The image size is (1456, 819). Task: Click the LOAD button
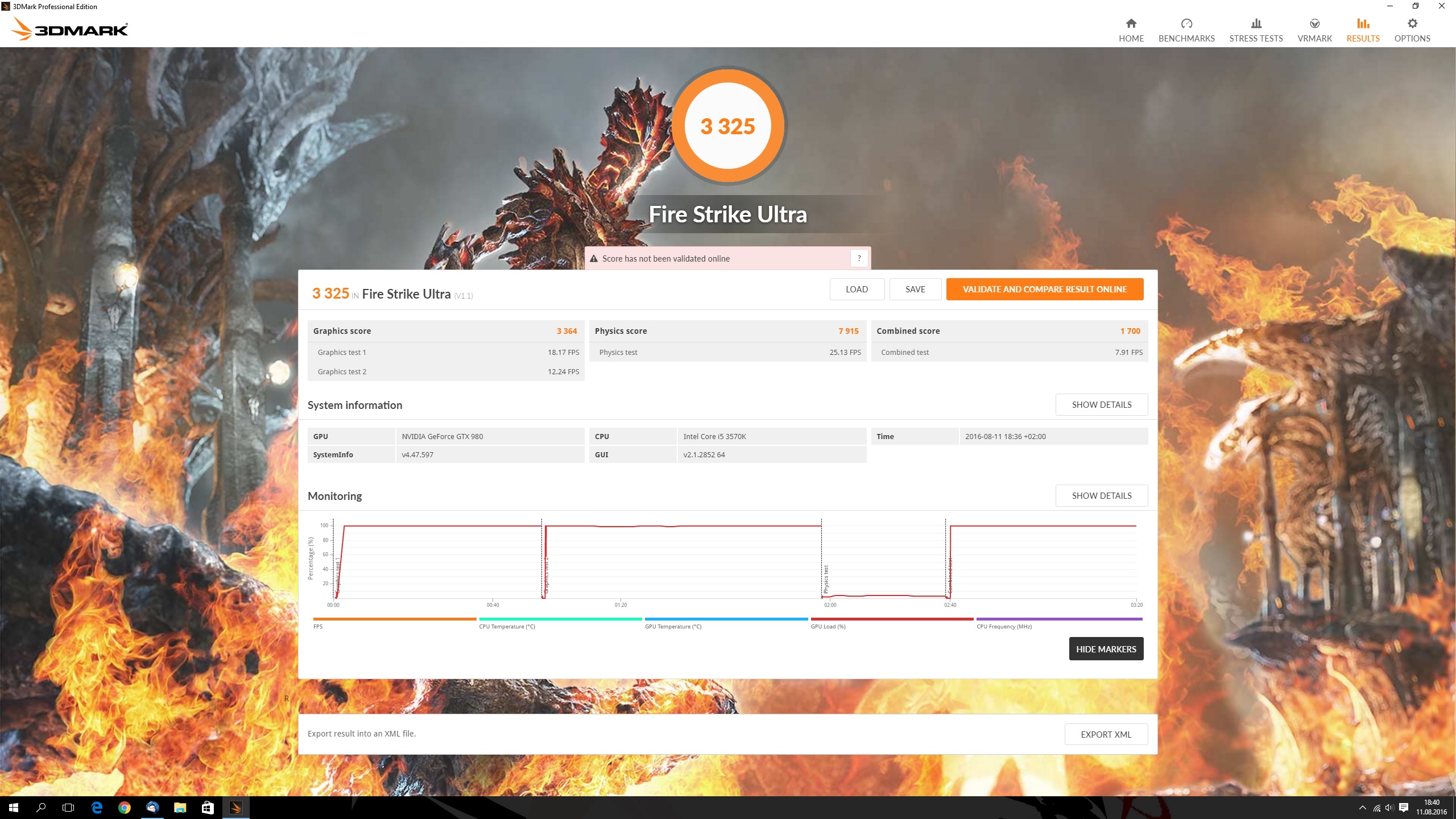coord(857,289)
